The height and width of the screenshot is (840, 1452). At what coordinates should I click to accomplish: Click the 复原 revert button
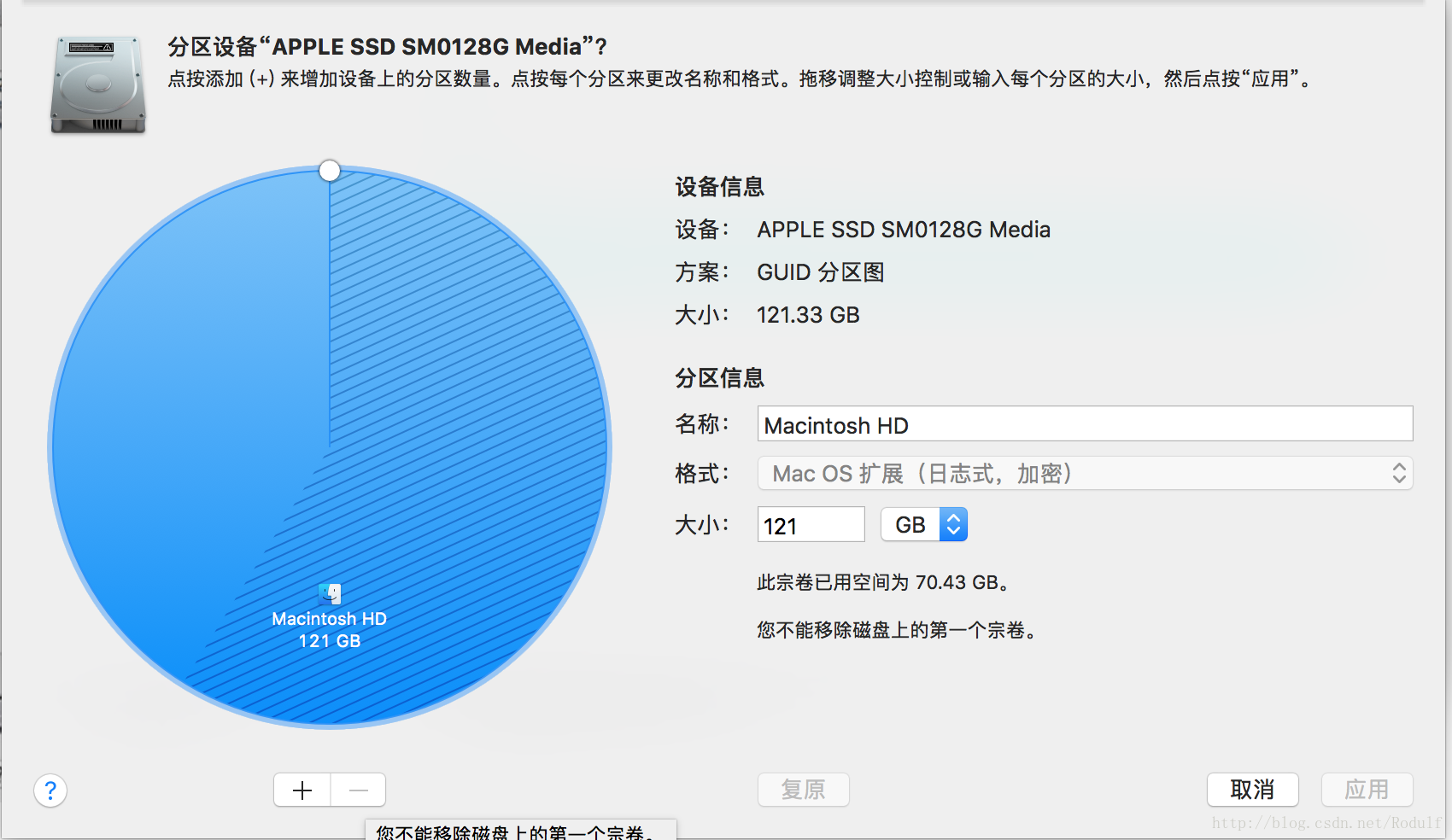click(x=804, y=790)
